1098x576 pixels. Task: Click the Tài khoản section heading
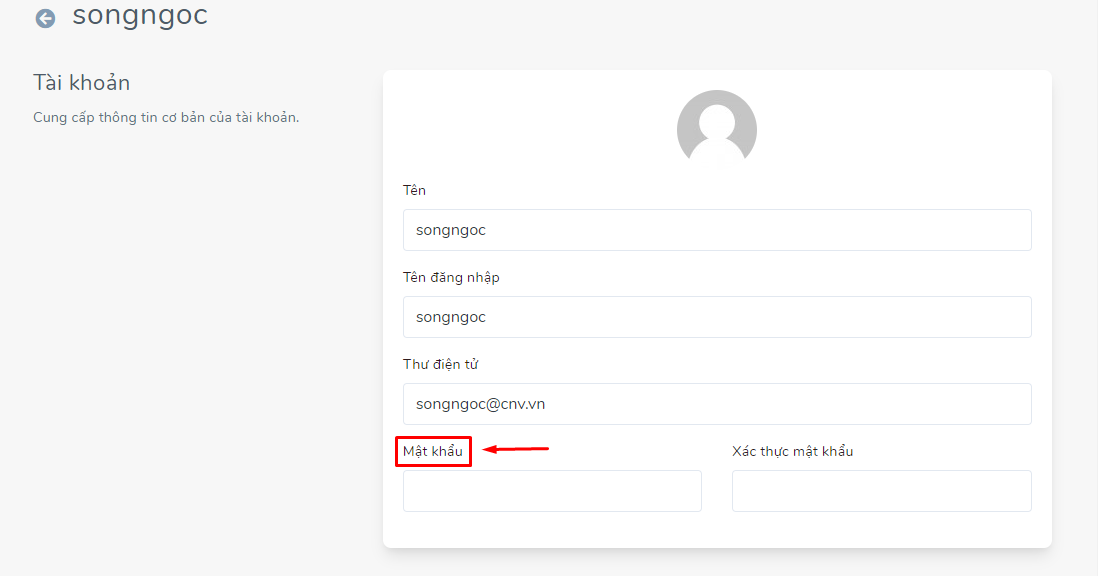tap(81, 83)
